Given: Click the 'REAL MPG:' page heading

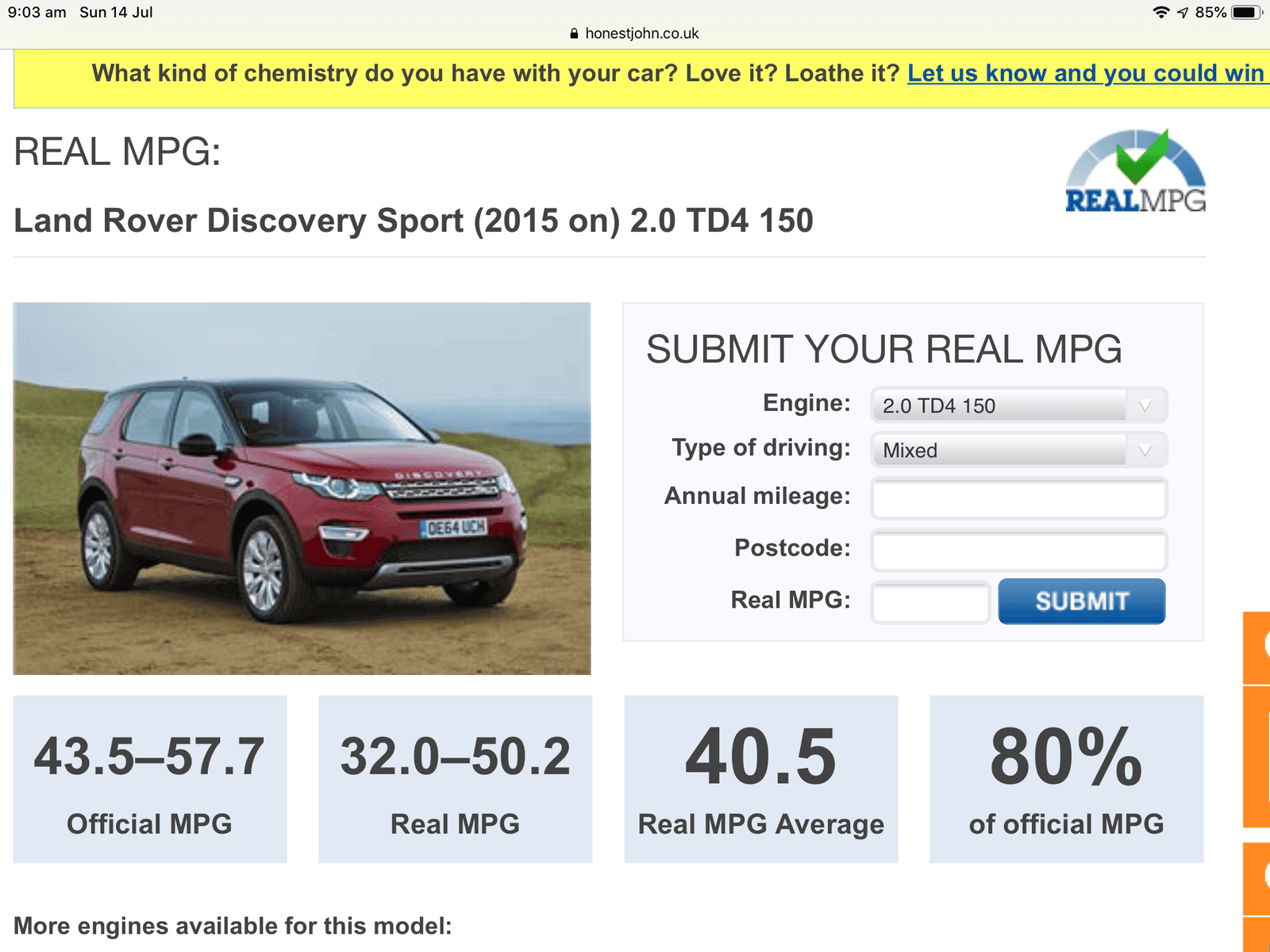Looking at the screenshot, I should pyautogui.click(x=117, y=152).
